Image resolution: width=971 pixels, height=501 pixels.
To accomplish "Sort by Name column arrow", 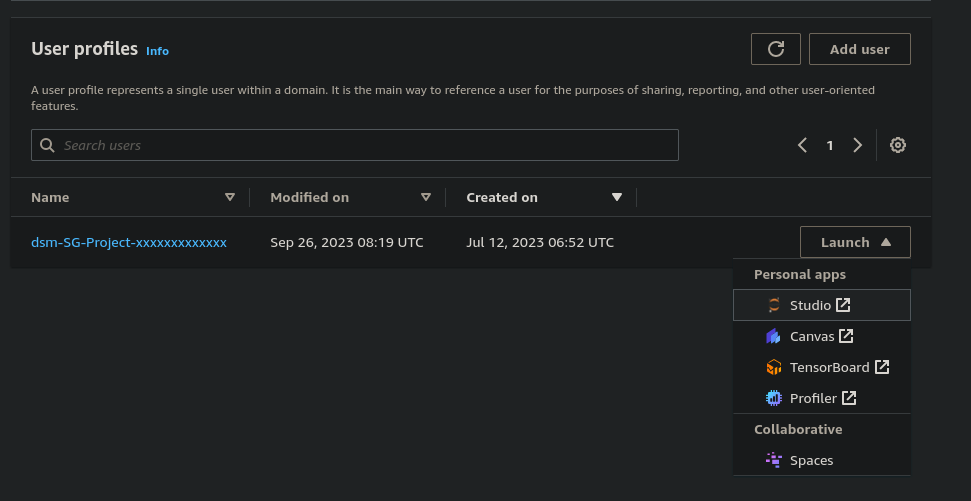I will (230, 197).
